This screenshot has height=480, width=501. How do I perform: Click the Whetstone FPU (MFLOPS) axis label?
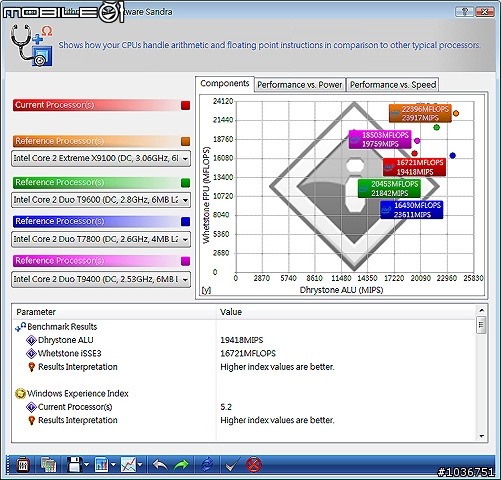(207, 195)
